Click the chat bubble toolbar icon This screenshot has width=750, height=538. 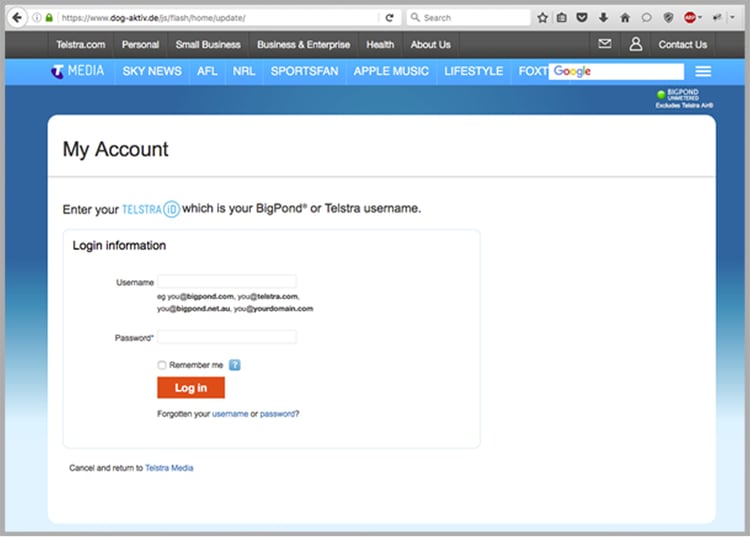[647, 18]
